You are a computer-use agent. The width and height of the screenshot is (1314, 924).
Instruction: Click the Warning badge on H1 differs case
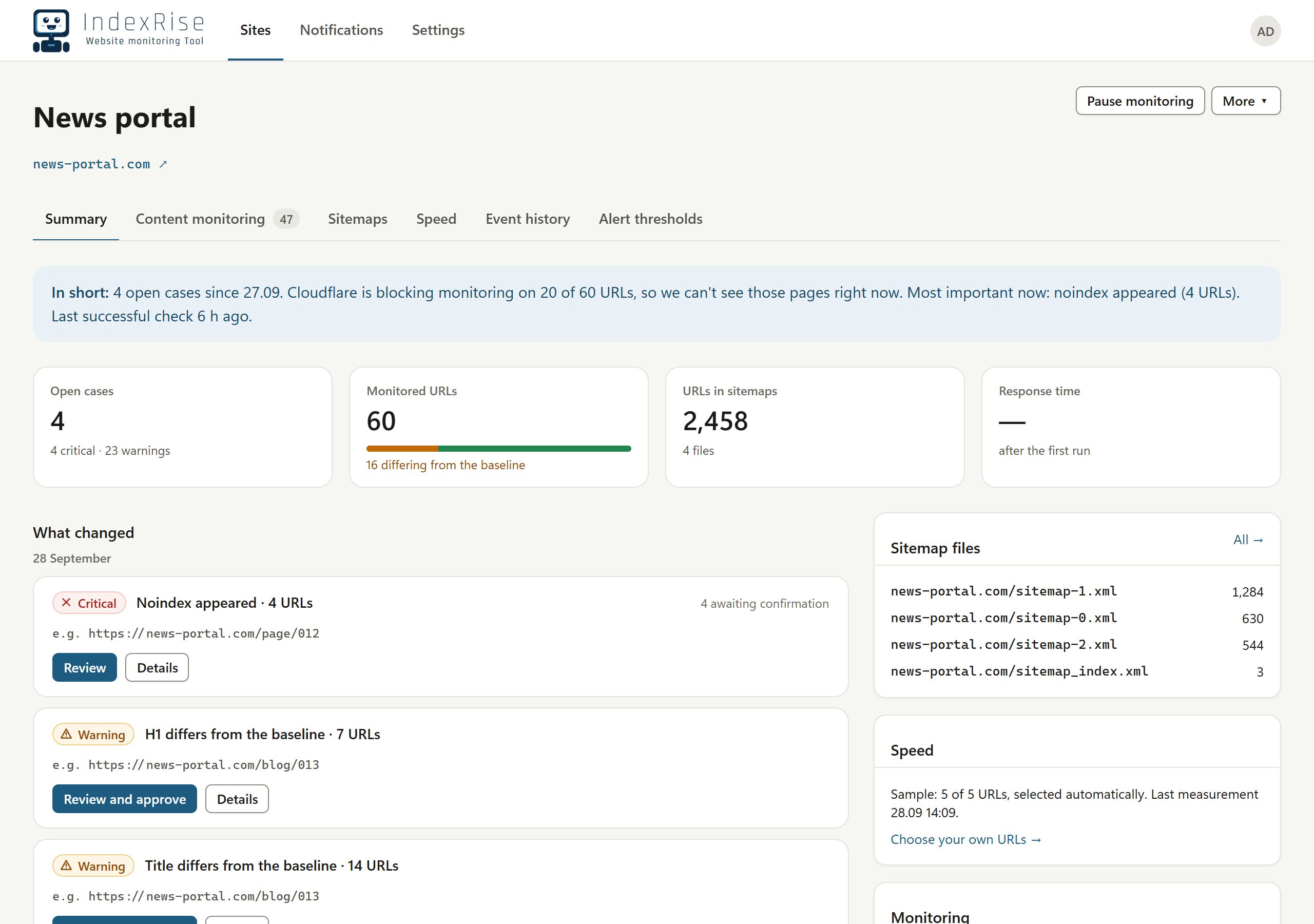click(93, 734)
